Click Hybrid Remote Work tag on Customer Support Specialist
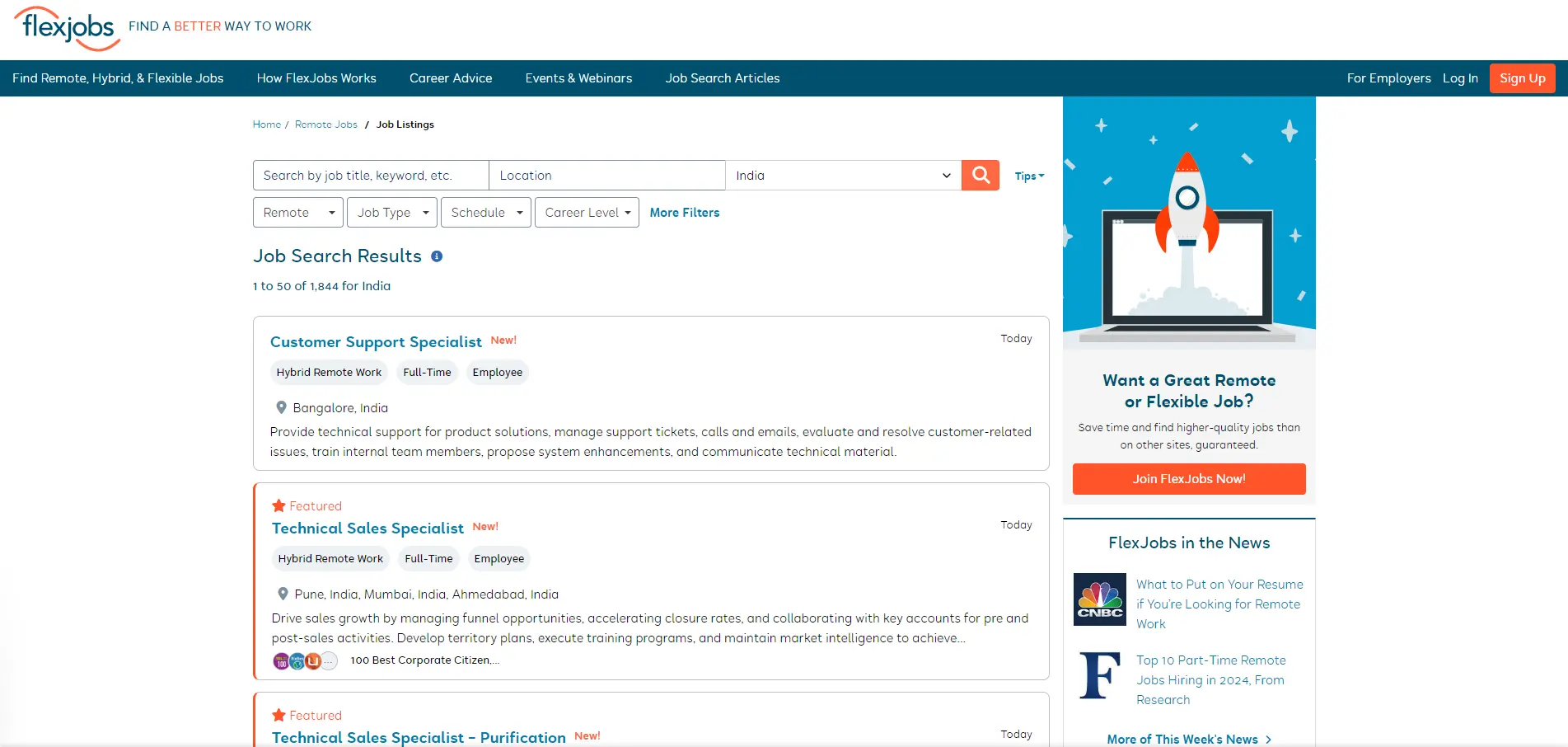The width and height of the screenshot is (1568, 747). 329,373
